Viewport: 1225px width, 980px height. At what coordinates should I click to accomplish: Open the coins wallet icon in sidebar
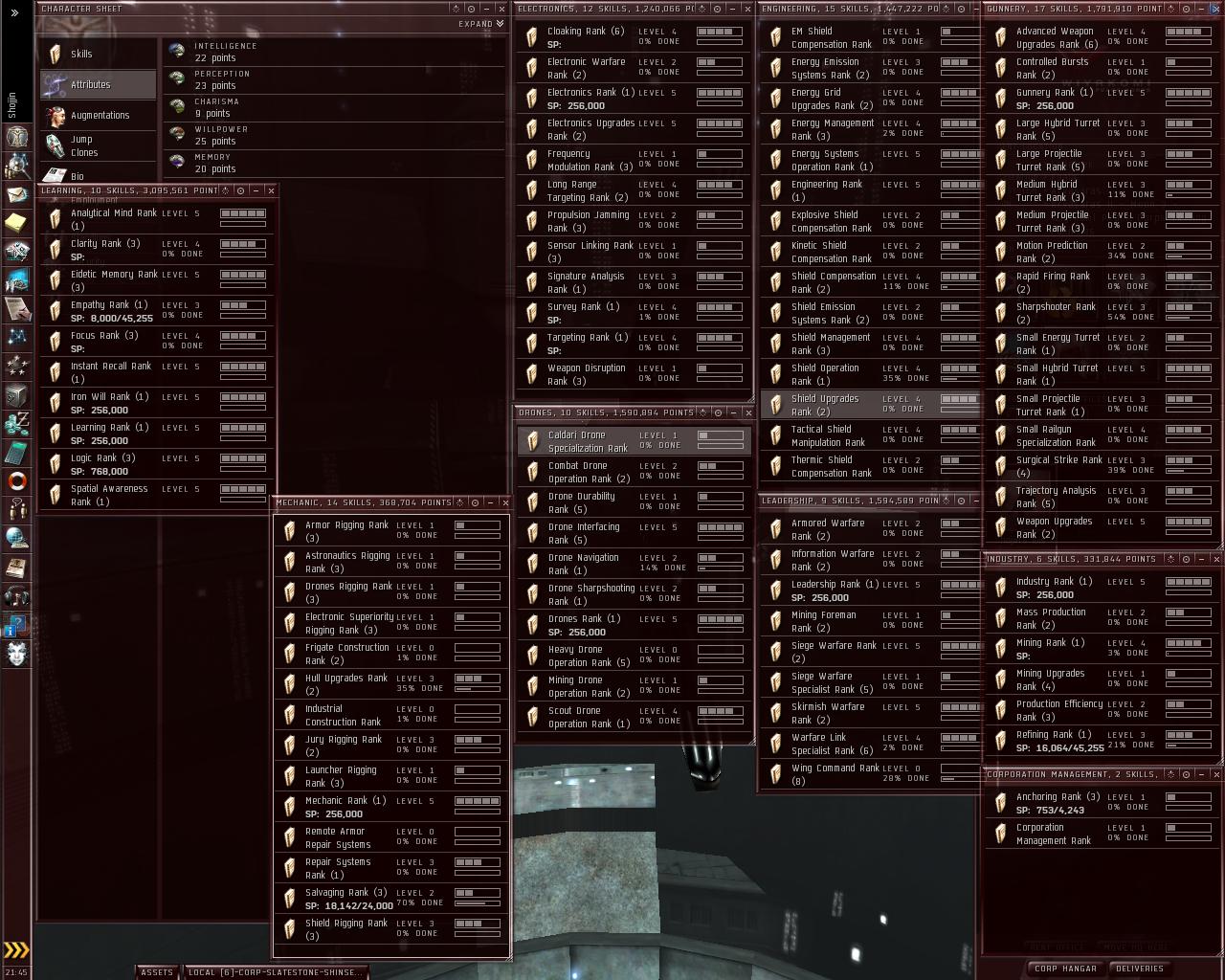click(x=16, y=424)
